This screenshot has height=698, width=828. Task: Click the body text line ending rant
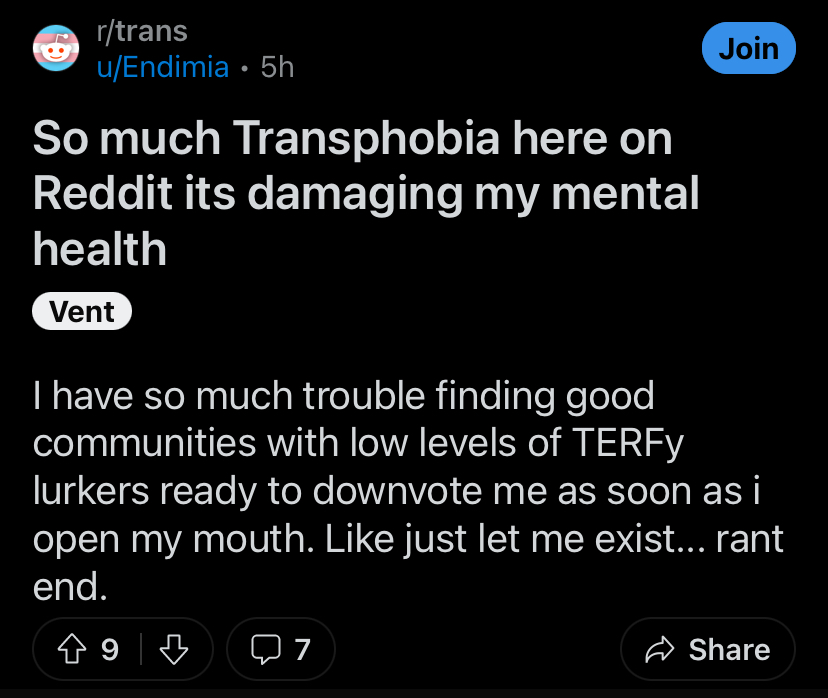click(x=408, y=539)
